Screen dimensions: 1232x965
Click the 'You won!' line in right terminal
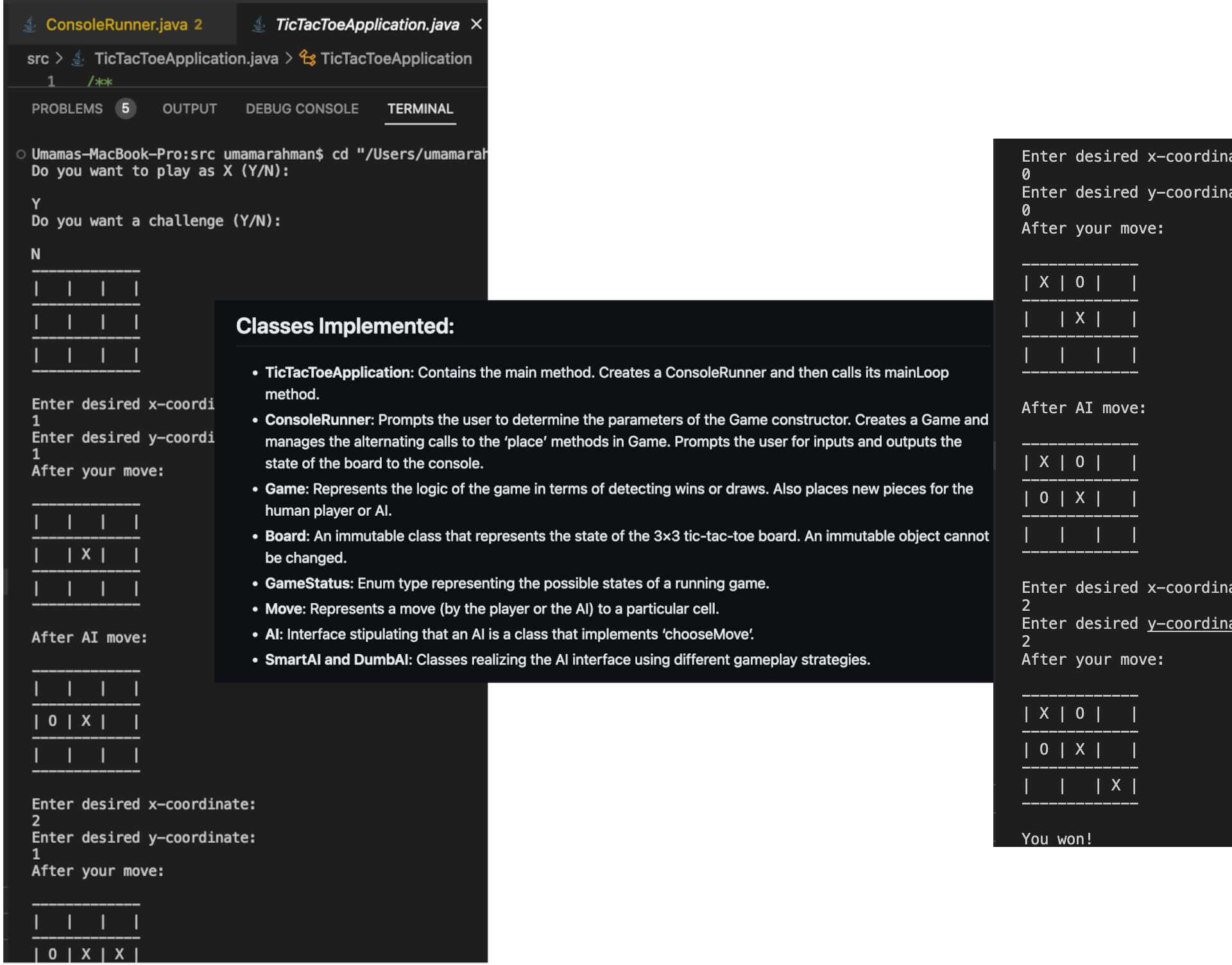pos(1056,839)
